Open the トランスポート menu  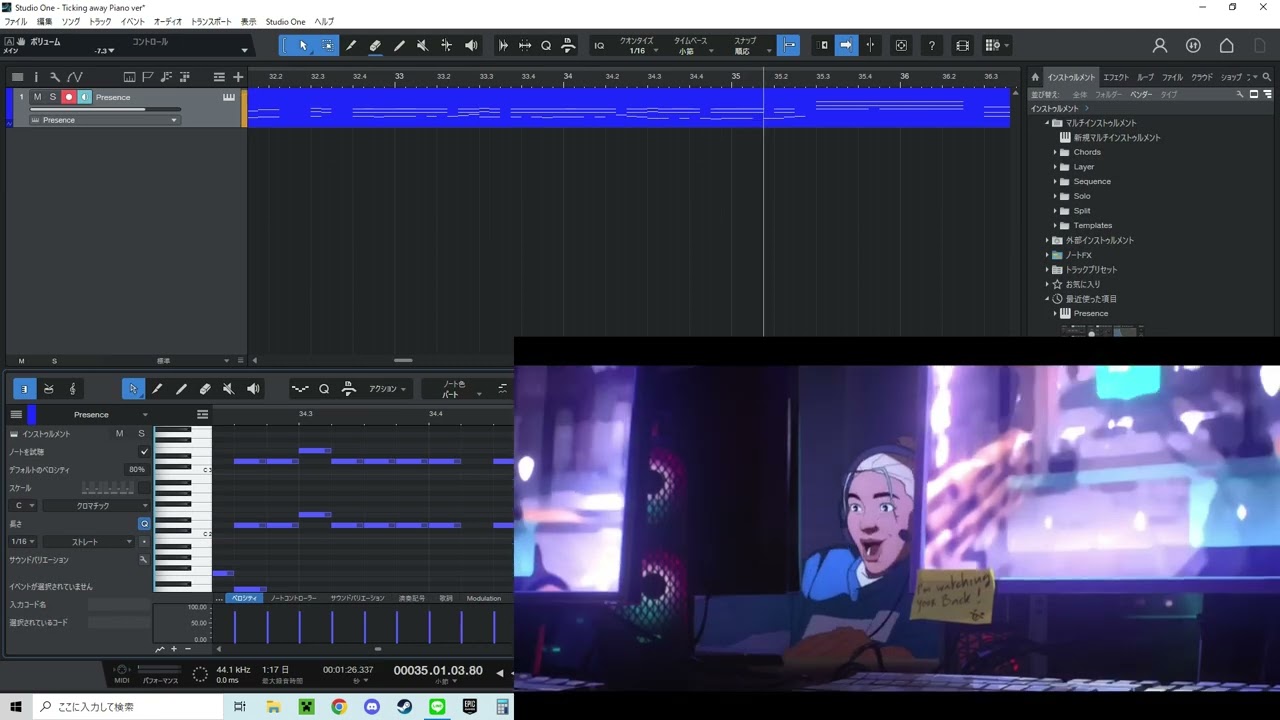[x=211, y=21]
